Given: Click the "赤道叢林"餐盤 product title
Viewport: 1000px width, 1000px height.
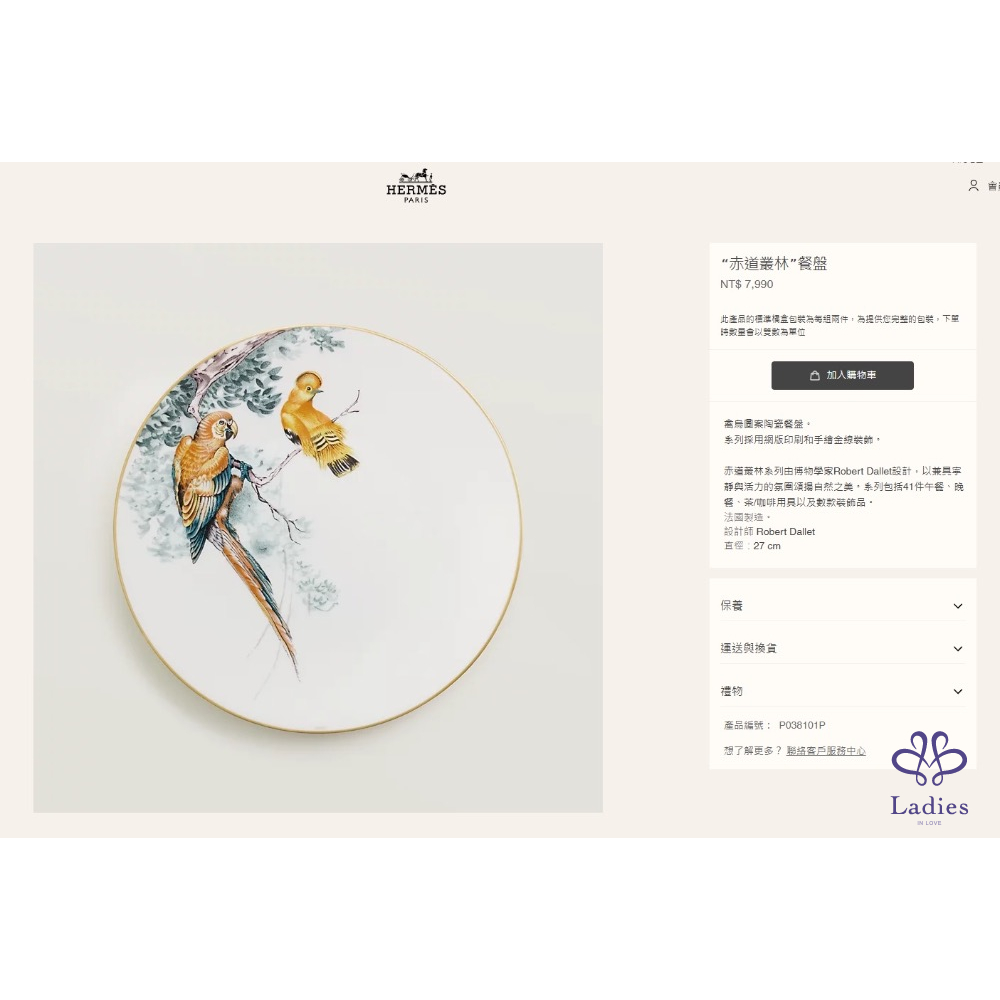Looking at the screenshot, I should pyautogui.click(x=774, y=263).
